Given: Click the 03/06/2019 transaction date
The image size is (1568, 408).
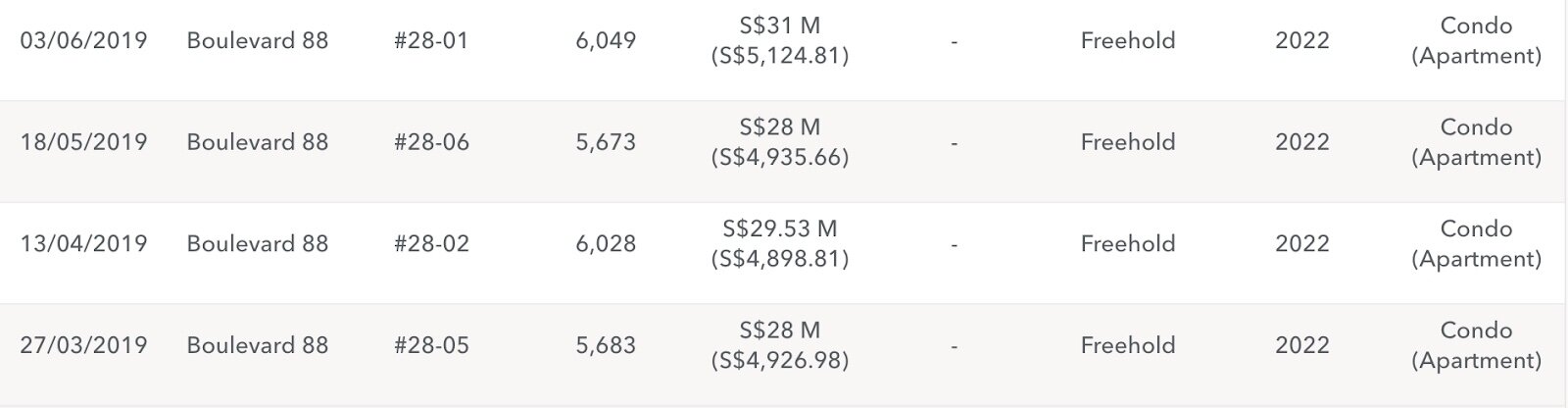Looking at the screenshot, I should coord(83,41).
